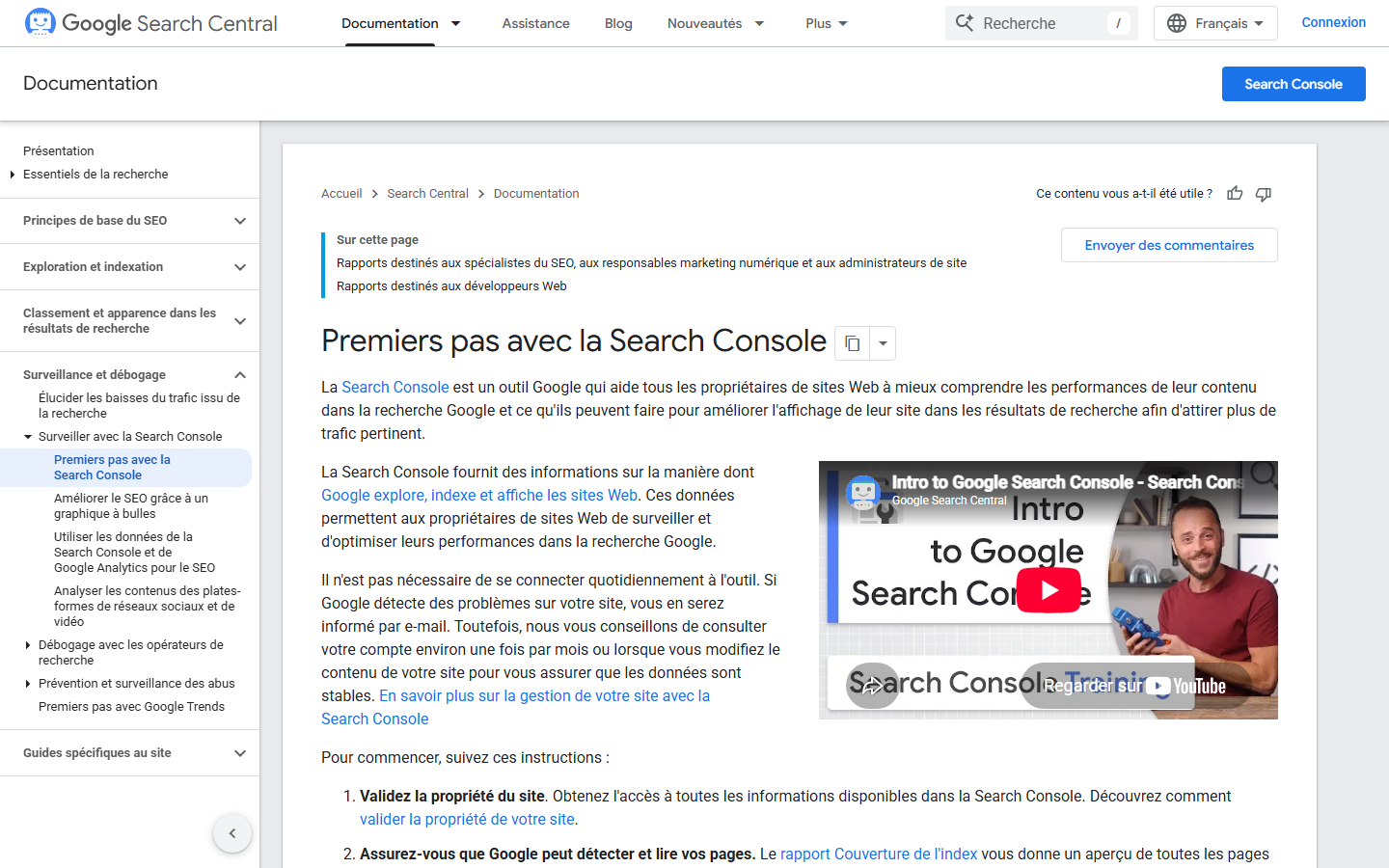Image resolution: width=1389 pixels, height=868 pixels.
Task: Click the globe language icon
Action: tap(1177, 23)
